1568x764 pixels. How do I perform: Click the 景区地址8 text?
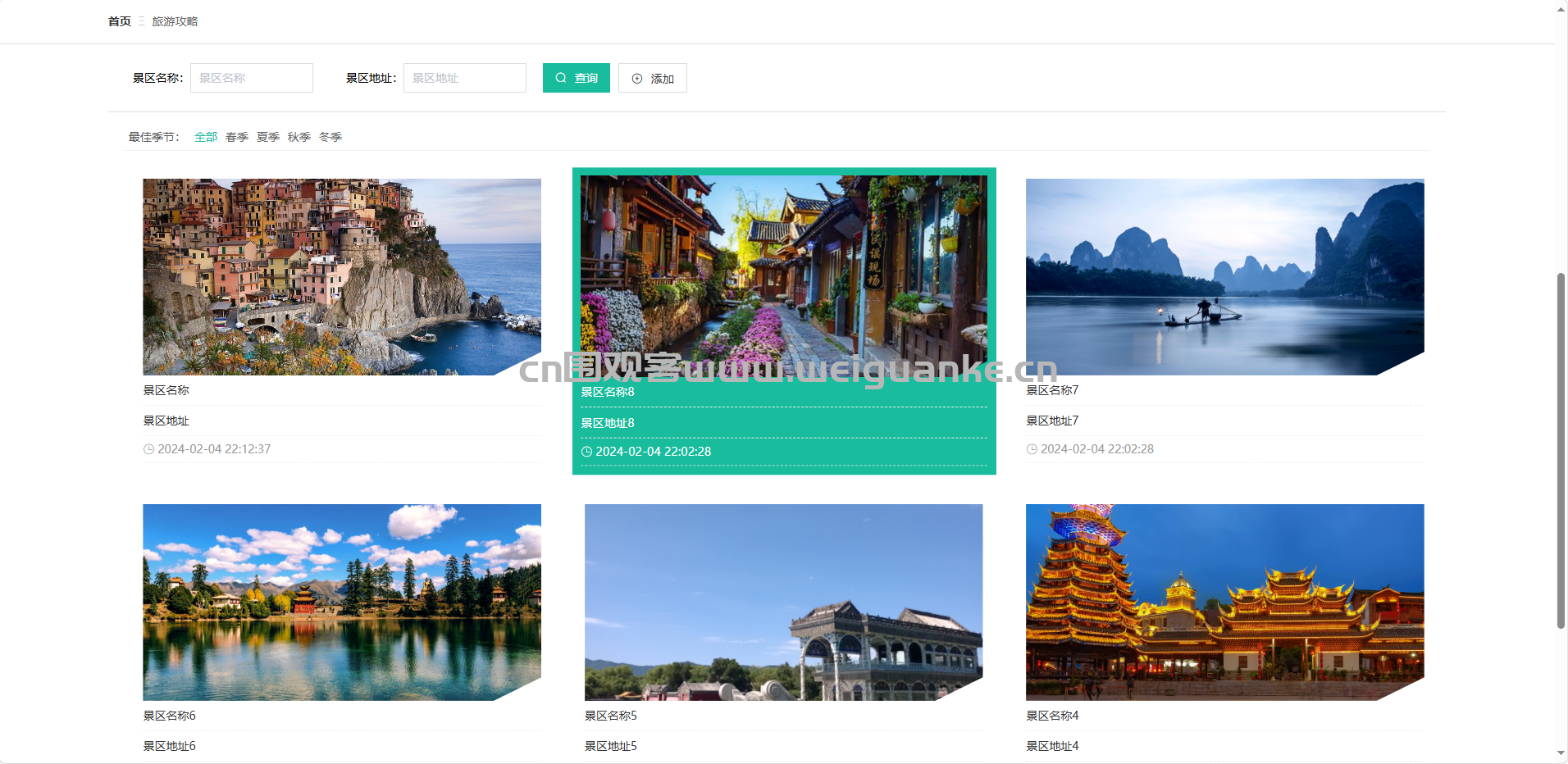[x=608, y=423]
